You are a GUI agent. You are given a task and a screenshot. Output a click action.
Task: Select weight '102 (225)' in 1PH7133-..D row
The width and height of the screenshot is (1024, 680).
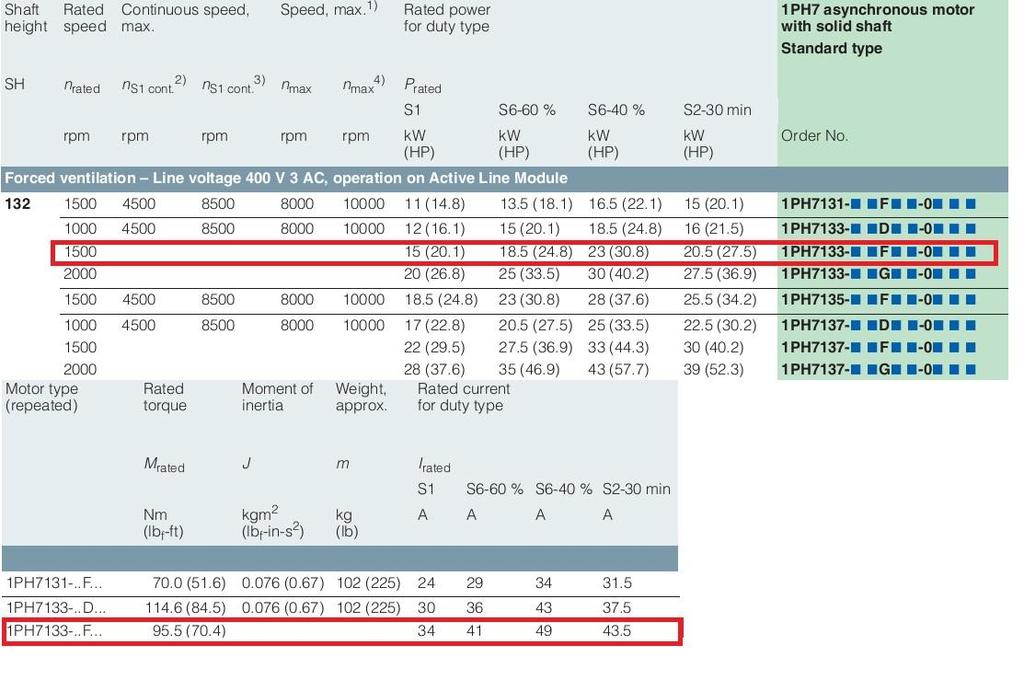click(368, 607)
